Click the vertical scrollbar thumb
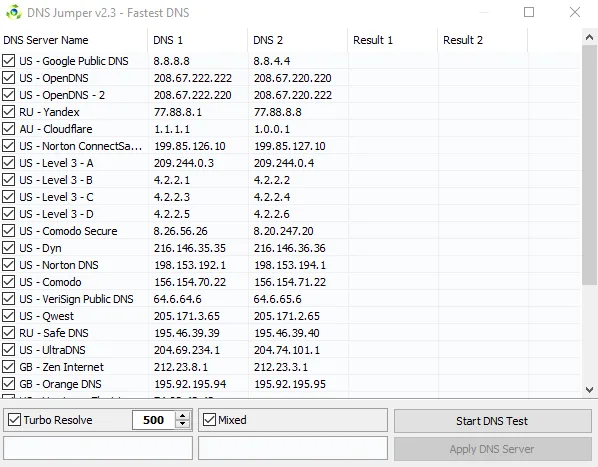This screenshot has width=598, height=467. pos(589,165)
